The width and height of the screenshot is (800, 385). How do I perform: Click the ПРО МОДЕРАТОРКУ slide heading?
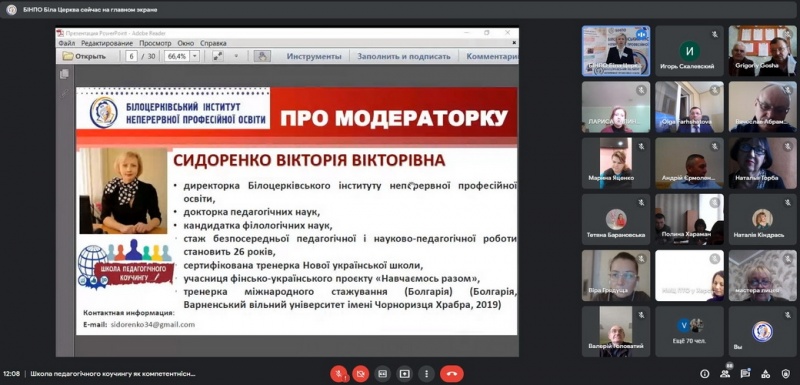point(394,118)
